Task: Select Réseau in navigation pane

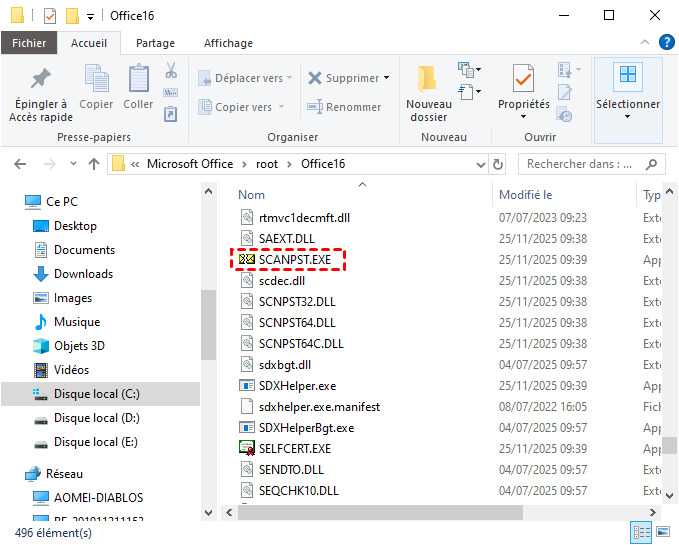Action: click(x=54, y=474)
